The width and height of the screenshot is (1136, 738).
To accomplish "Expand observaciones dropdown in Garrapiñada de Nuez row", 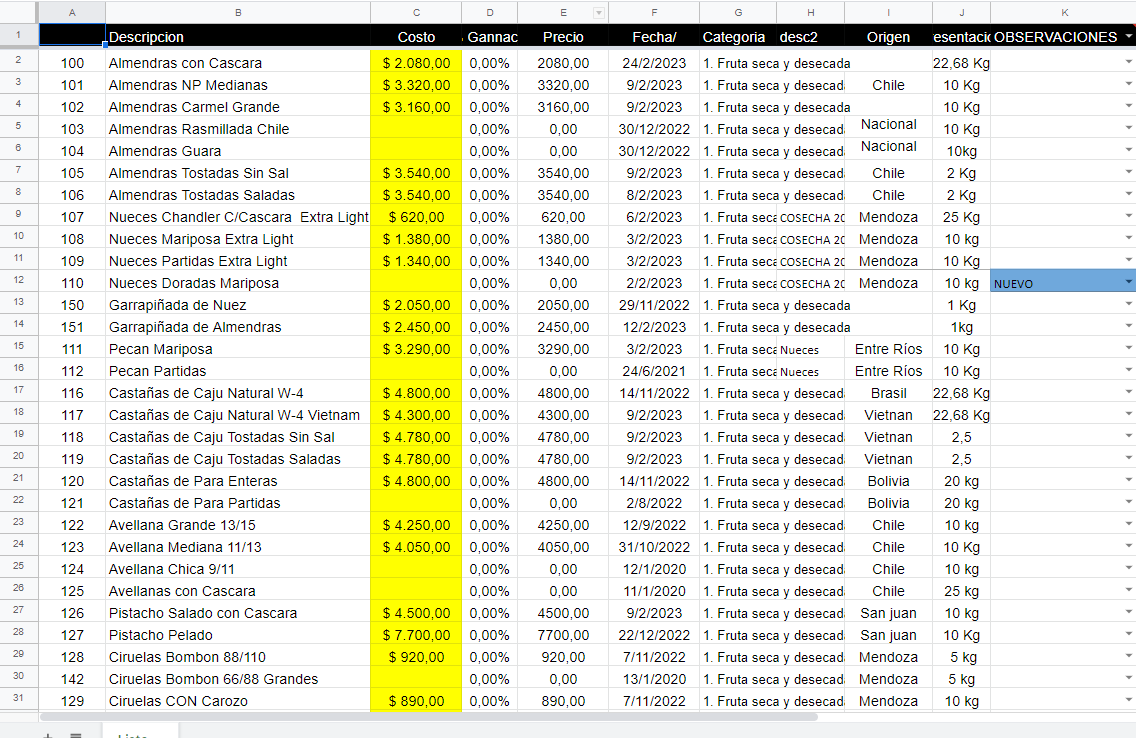I will pyautogui.click(x=1128, y=304).
